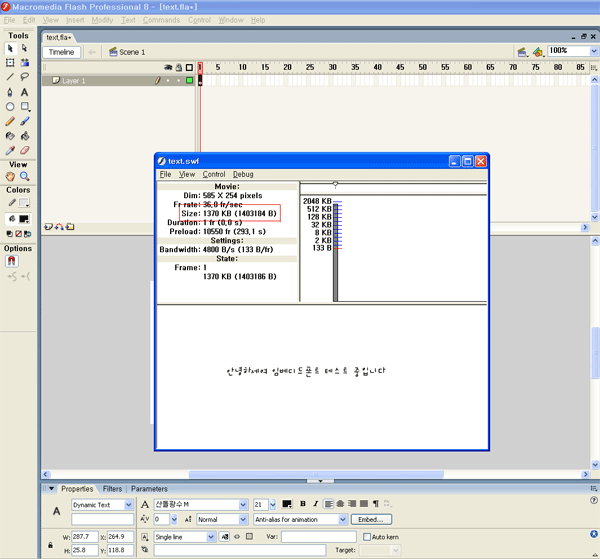Click the Edit Scene icon

522,52
